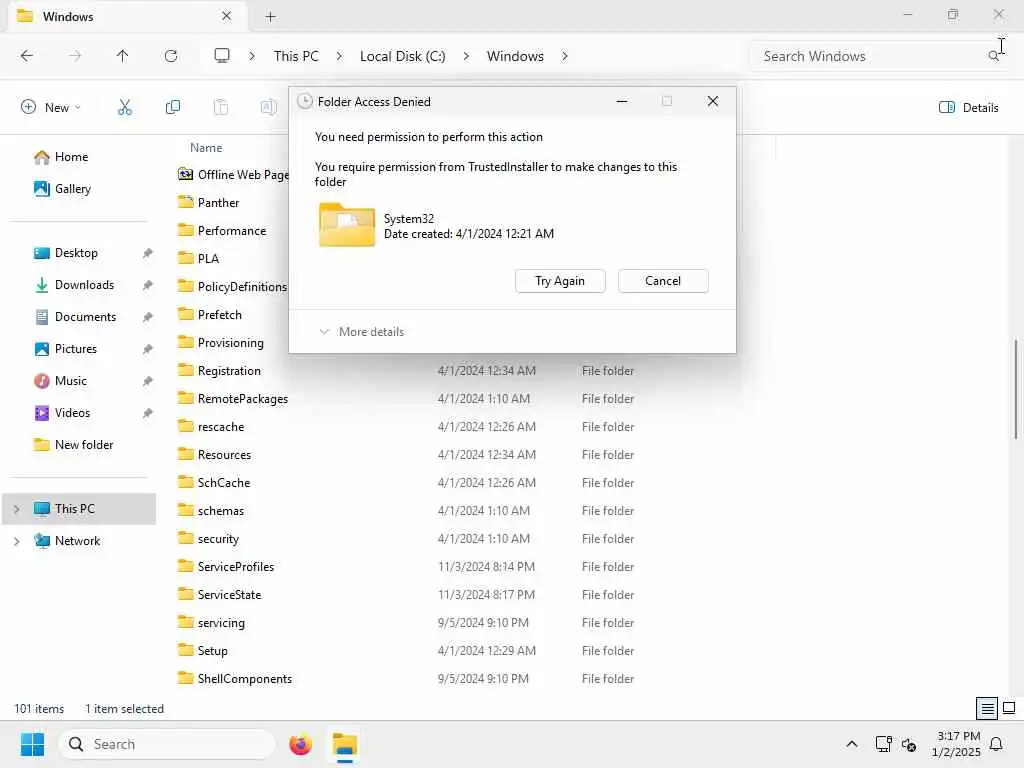1024x768 pixels.
Task: Open Home in the navigation pane
Action: [71, 157]
